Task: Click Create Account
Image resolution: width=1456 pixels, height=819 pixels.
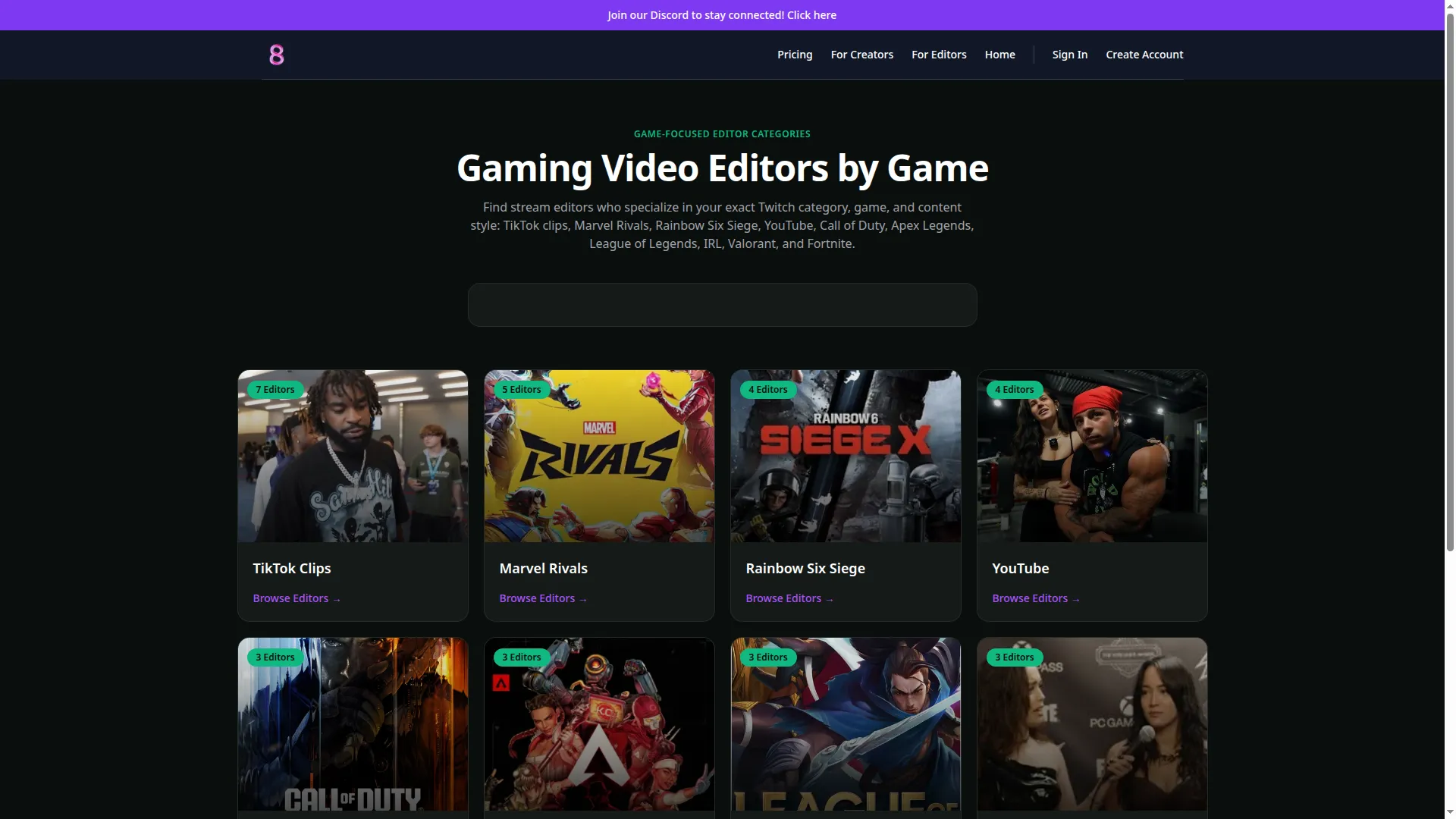Action: coord(1144,55)
